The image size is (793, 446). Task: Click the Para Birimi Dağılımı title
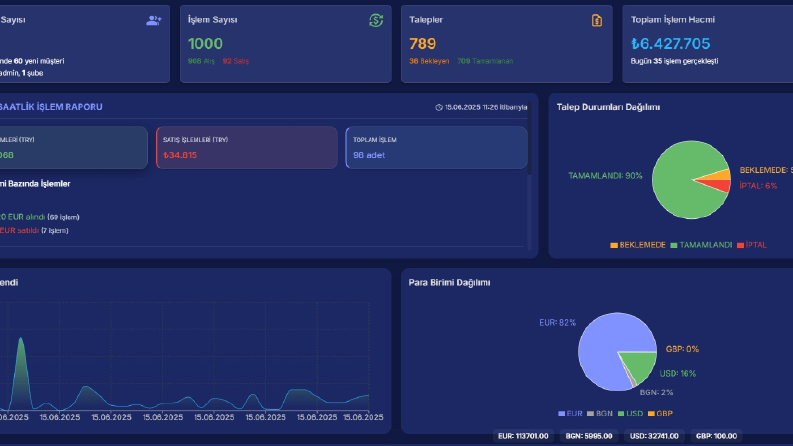click(x=449, y=283)
